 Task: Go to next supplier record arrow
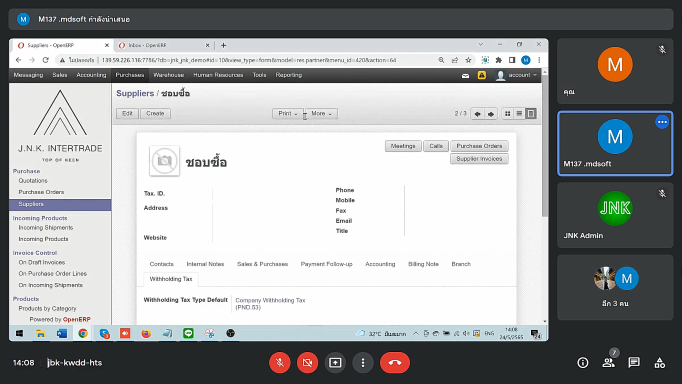pyautogui.click(x=491, y=114)
